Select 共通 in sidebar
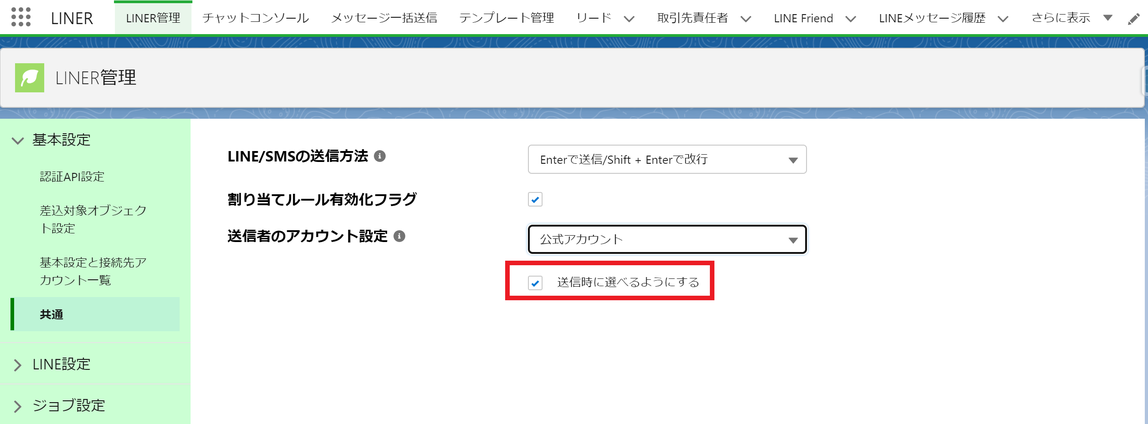 [x=95, y=315]
